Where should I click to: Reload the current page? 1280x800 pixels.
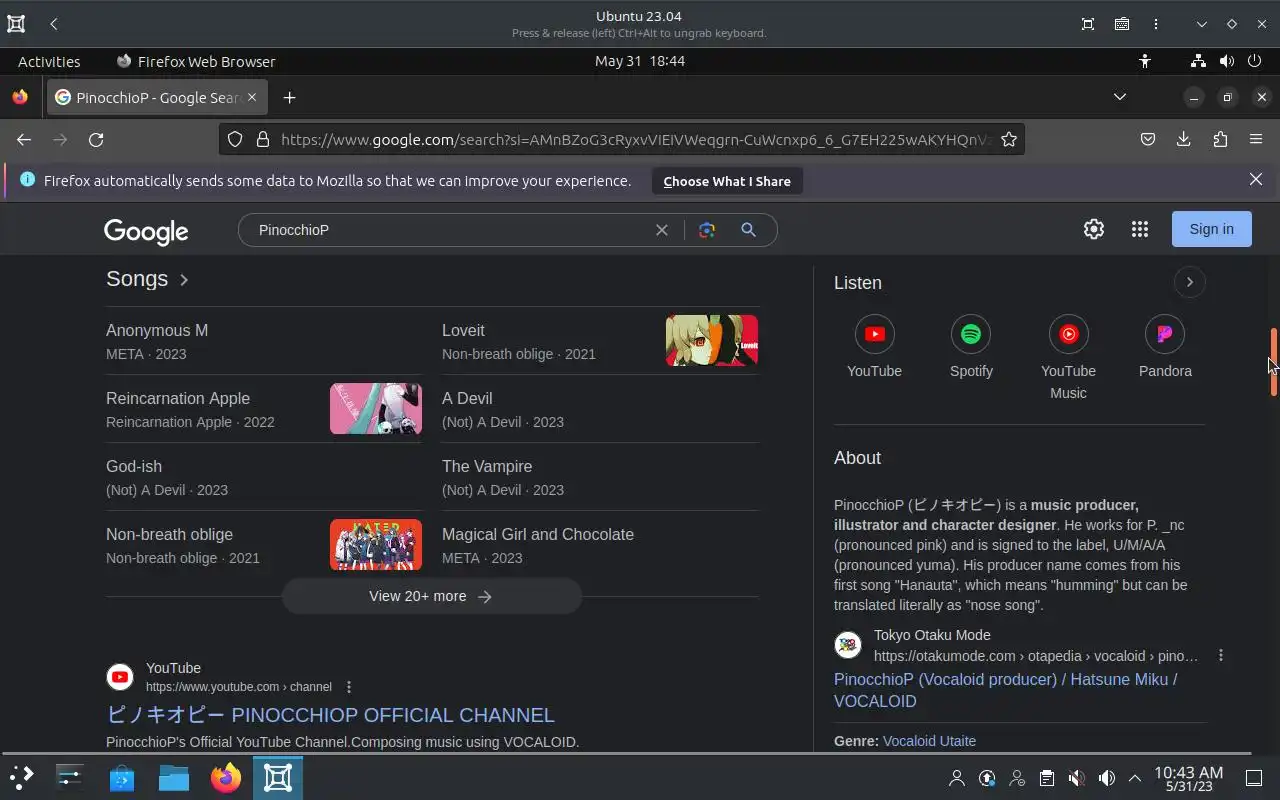pos(96,140)
